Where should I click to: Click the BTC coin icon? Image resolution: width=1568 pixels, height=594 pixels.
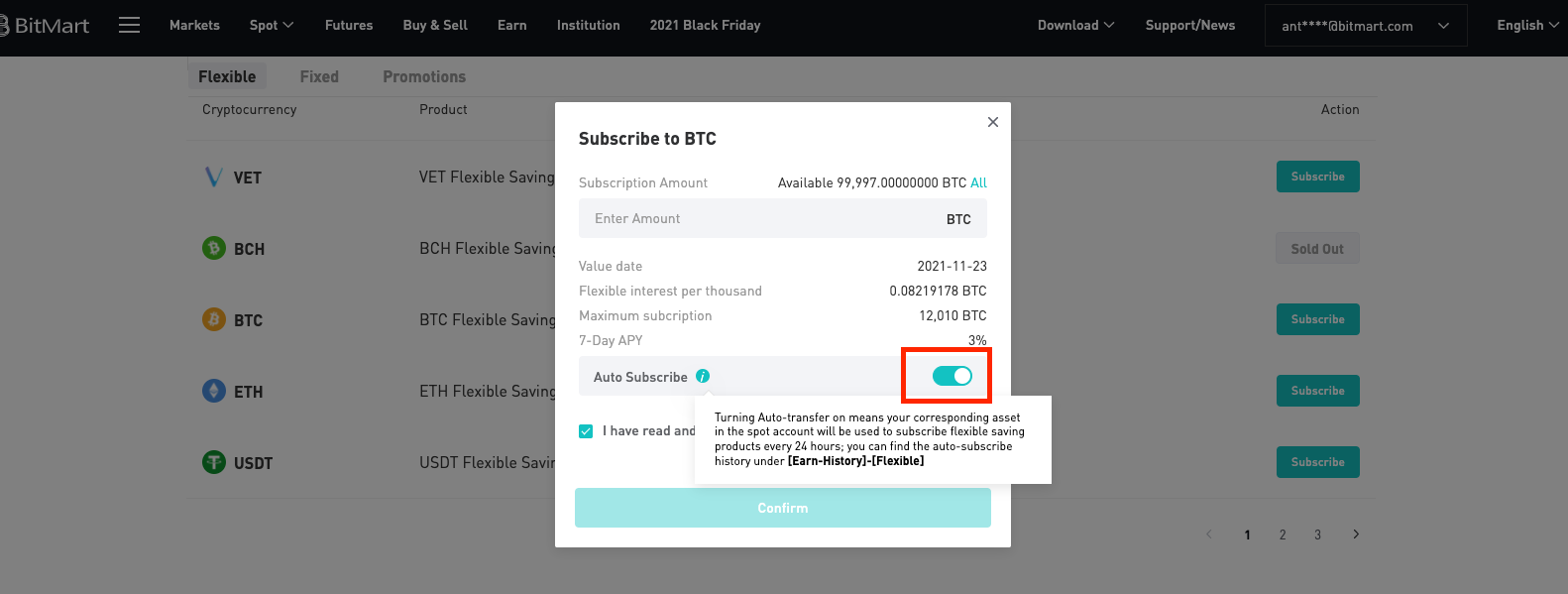(214, 319)
